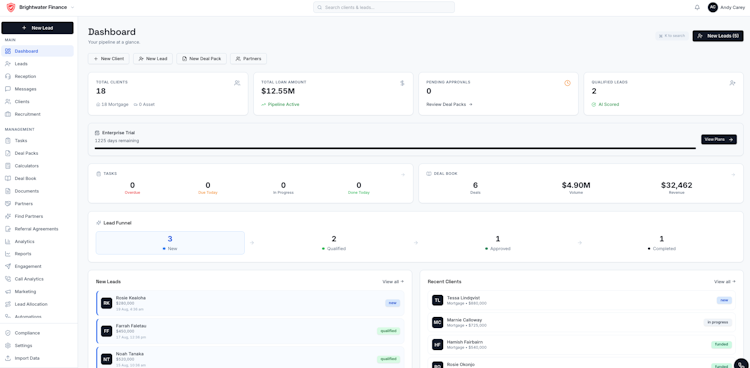This screenshot has height=368, width=750.
Task: Open the AC user avatar
Action: 713,8
